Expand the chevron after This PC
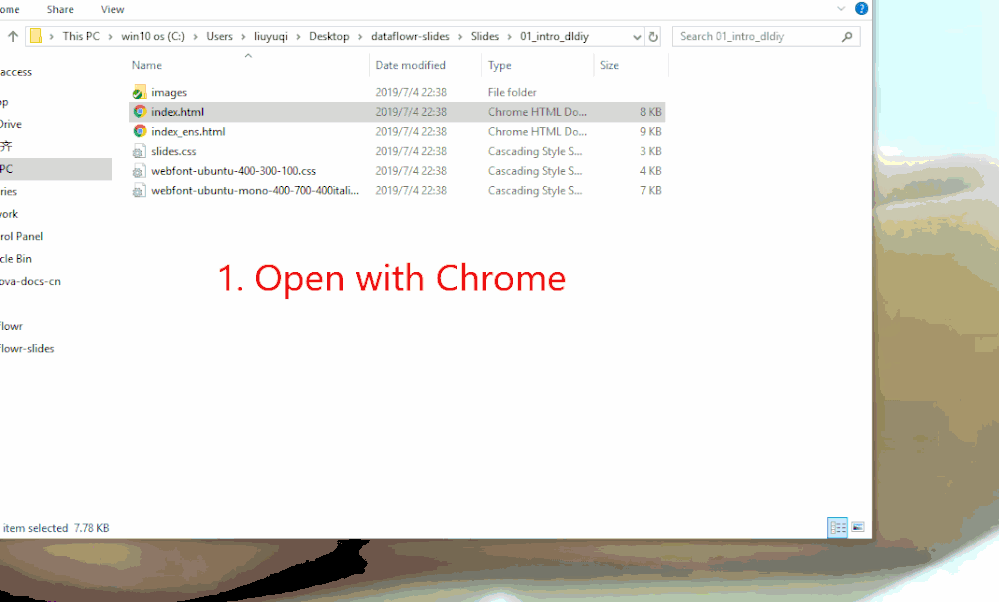999x602 pixels. pos(110,37)
